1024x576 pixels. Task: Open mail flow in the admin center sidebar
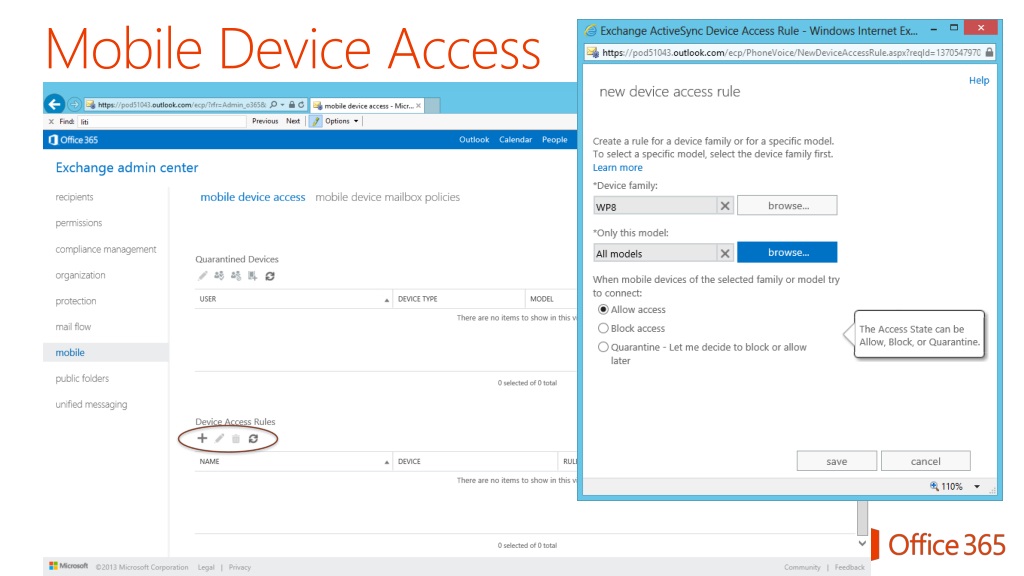pos(73,327)
